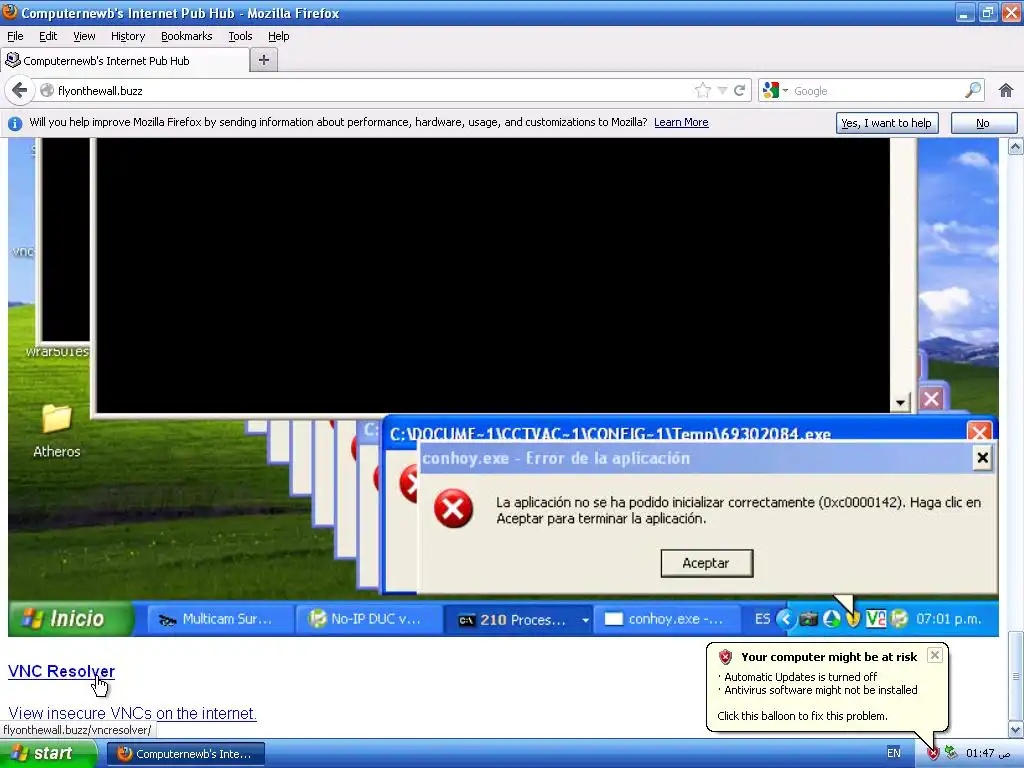Click blue triangle icon in remote tray
The image size is (1024, 768).
pyautogui.click(x=831, y=618)
